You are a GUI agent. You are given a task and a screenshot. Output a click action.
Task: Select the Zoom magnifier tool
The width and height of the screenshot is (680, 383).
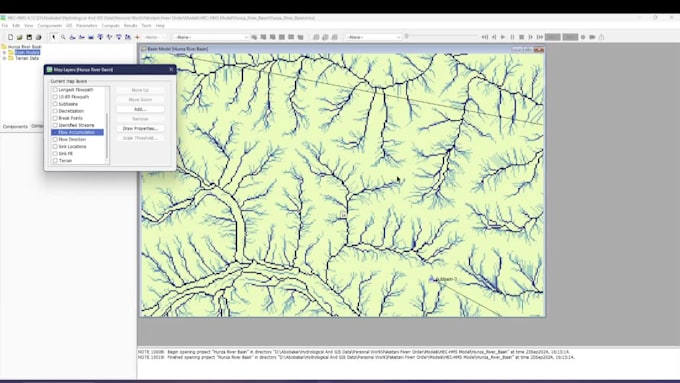coord(63,37)
